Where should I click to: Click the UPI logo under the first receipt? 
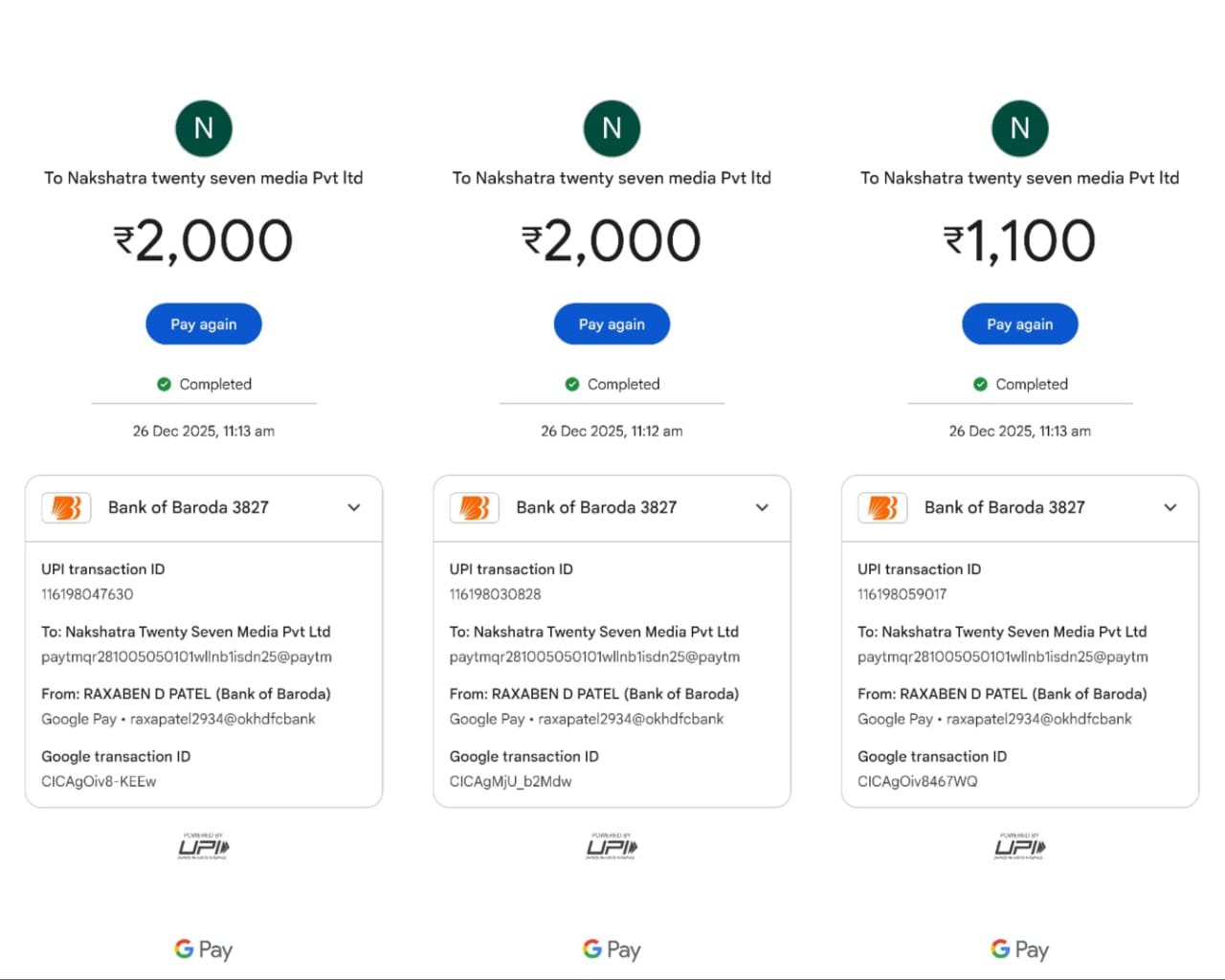204,846
